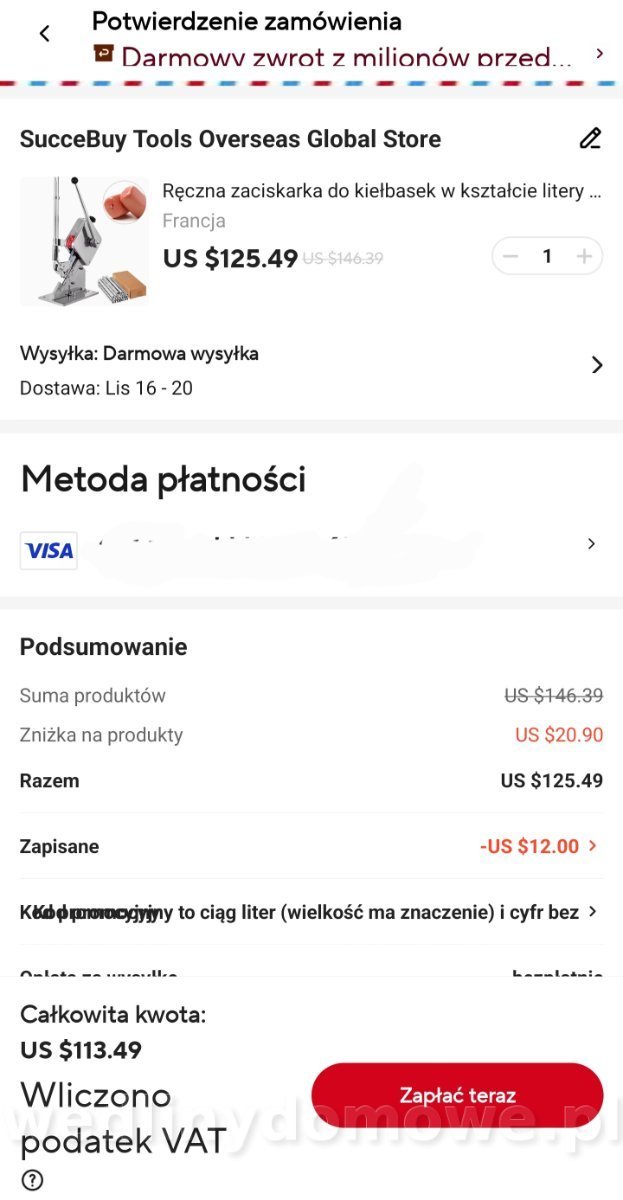Open the free returns banner icon
The width and height of the screenshot is (623, 1200).
103,53
